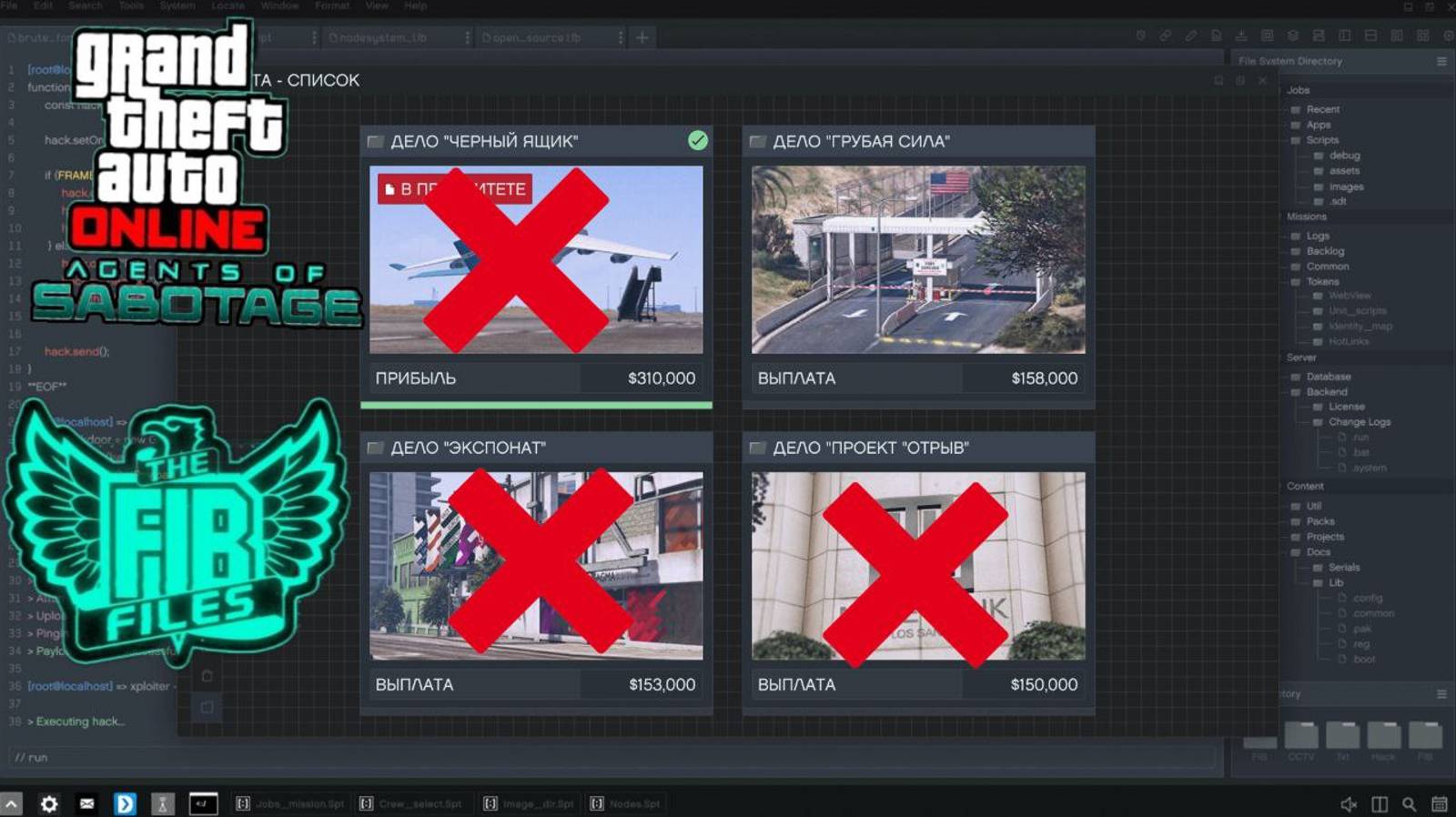Click the hourglass icon in taskbar
Image resolution: width=1456 pixels, height=817 pixels.
coord(162,803)
